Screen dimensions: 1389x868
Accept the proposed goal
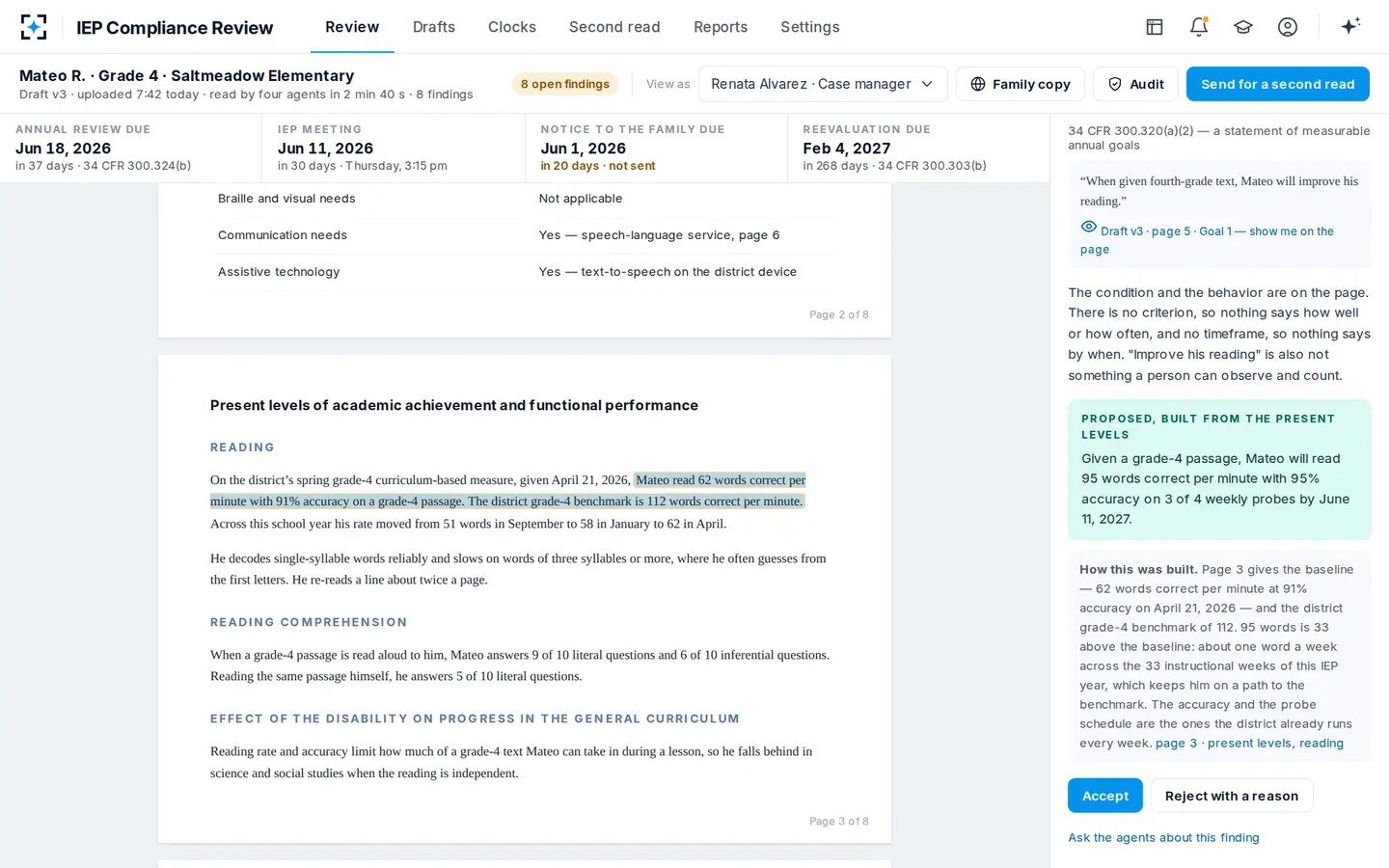pos(1105,796)
